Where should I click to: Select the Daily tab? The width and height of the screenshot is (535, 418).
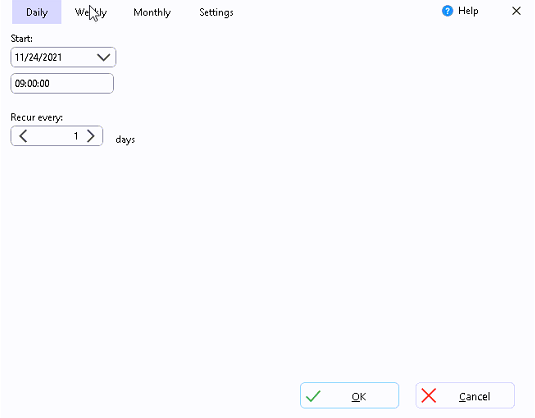[37, 12]
